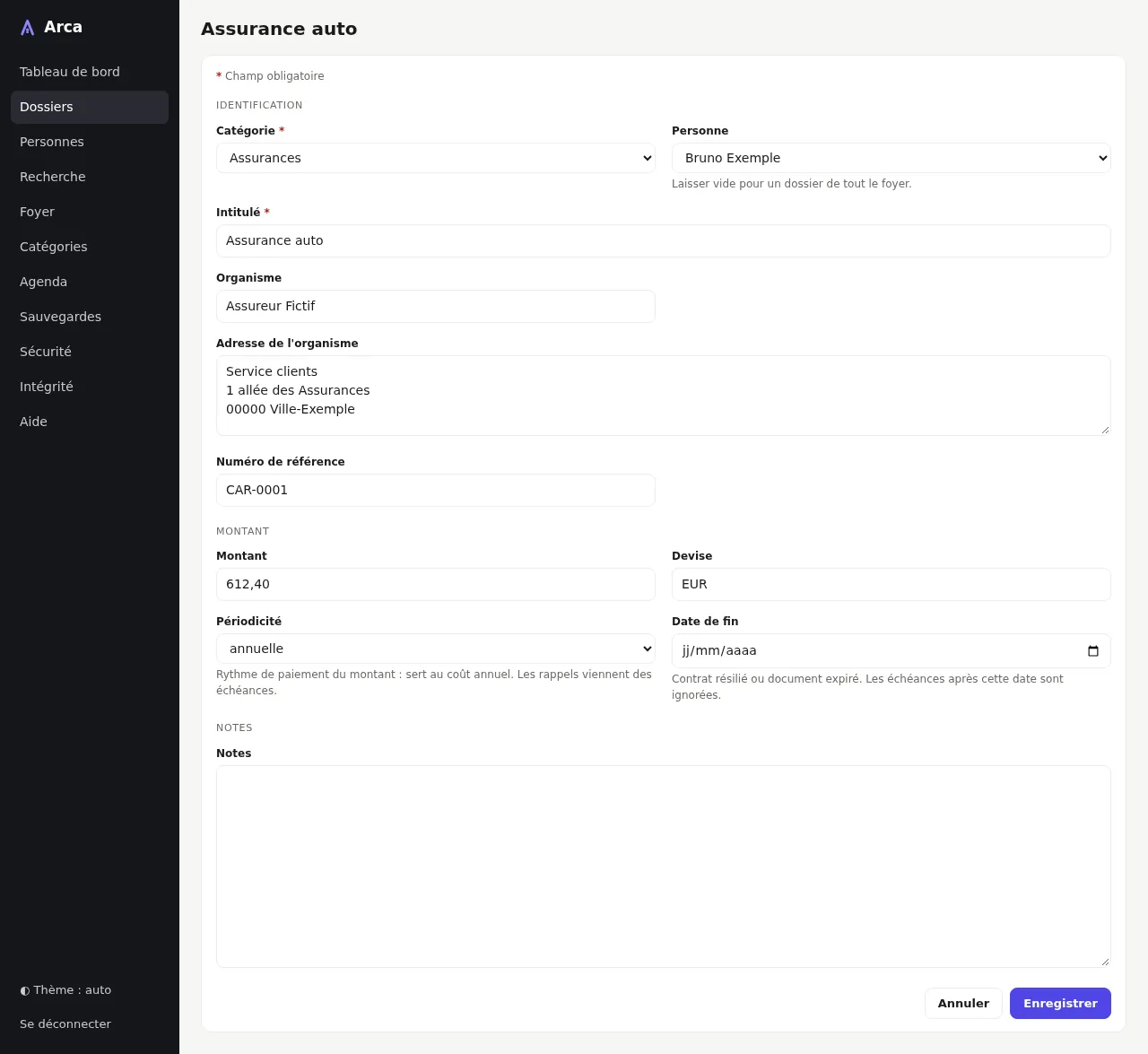Focus the Organisme field with Assureur Fictif
This screenshot has width=1148, height=1054.
click(x=436, y=306)
